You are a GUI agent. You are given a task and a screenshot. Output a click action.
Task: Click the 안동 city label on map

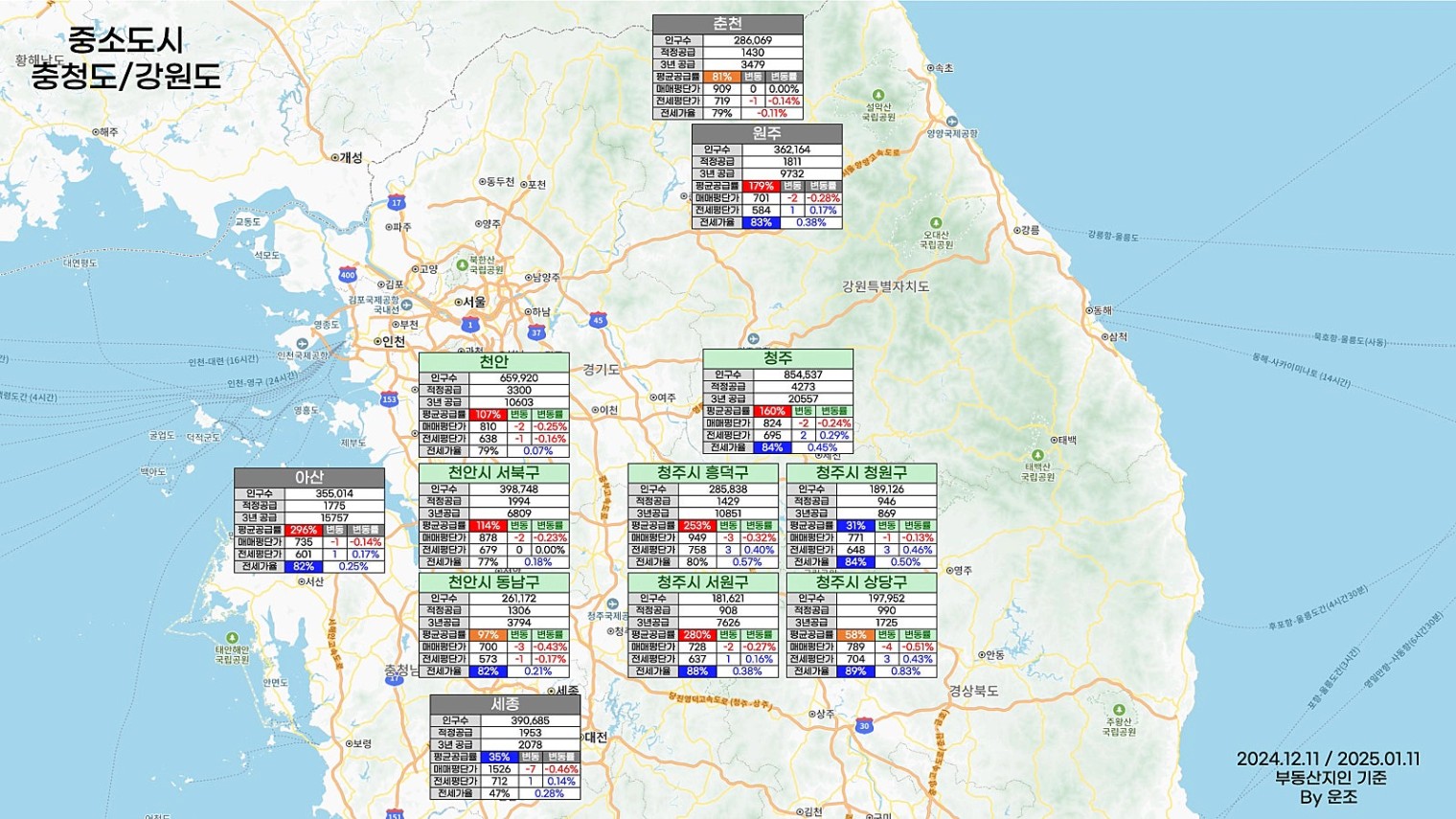point(995,655)
